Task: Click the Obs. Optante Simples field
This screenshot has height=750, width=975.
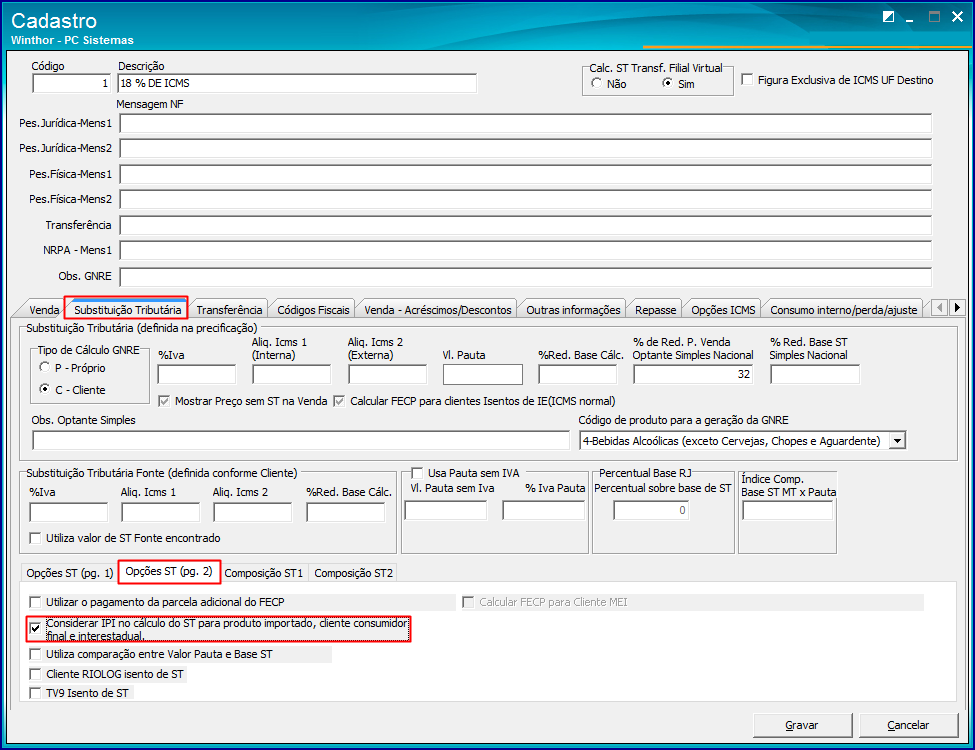Action: click(x=301, y=440)
